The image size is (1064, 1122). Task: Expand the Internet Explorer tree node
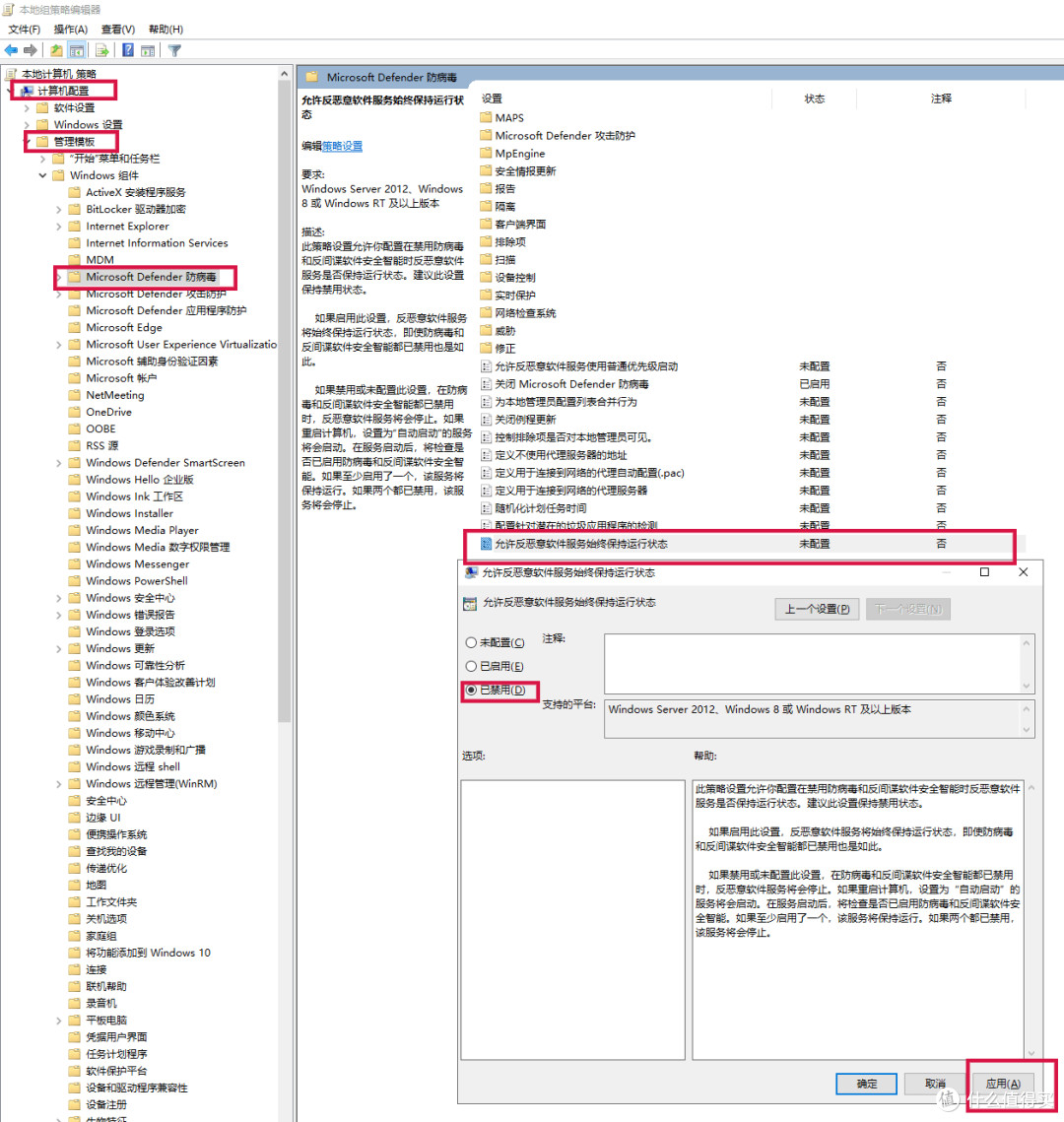(x=59, y=227)
